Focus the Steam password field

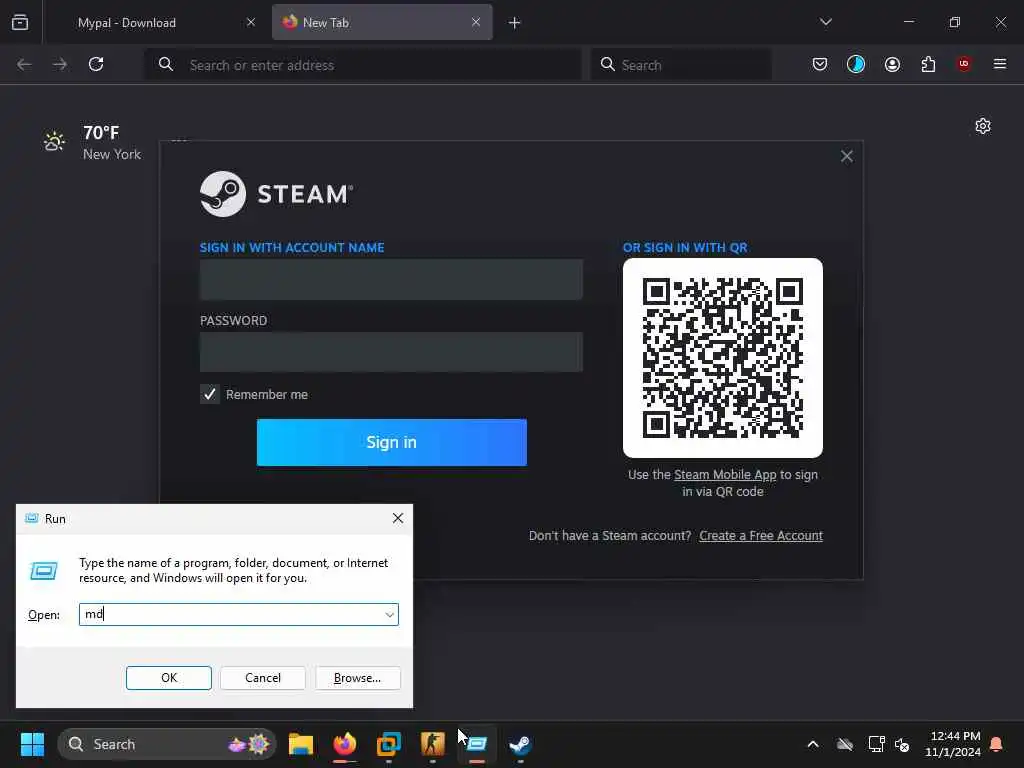click(x=391, y=352)
